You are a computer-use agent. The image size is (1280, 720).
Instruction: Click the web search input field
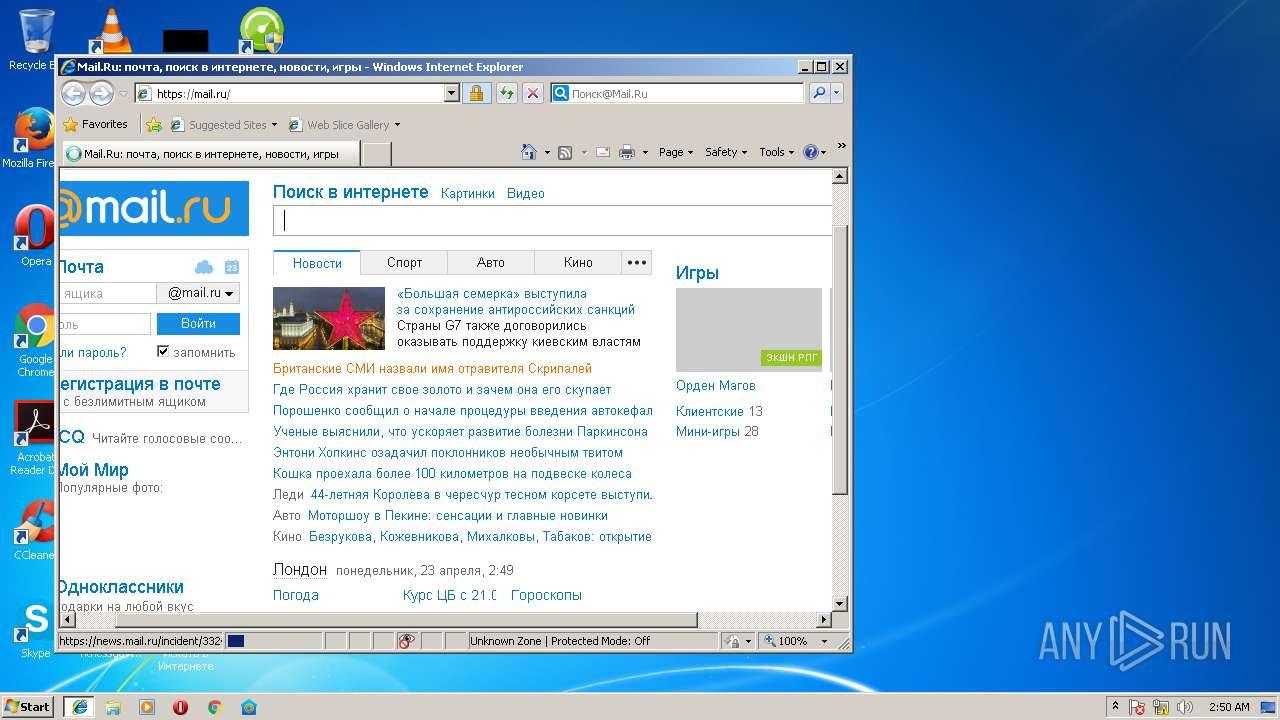[x=552, y=220]
